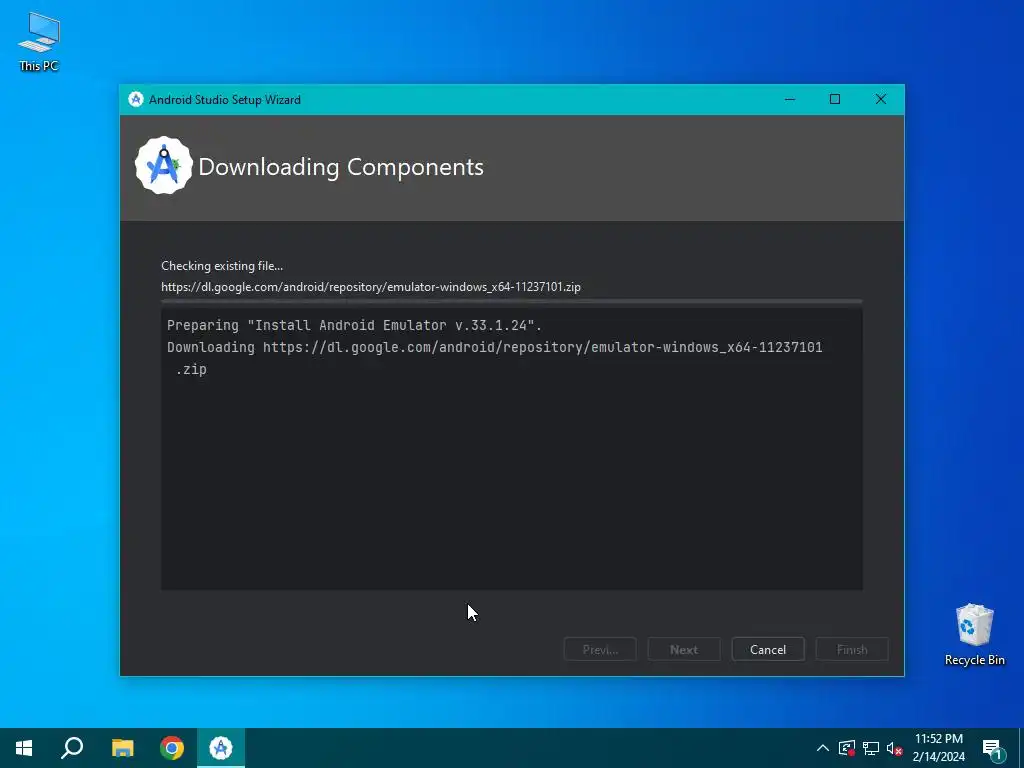Click 'Preparing Install Android Emulator' log line
Screen dimensions: 1024x768
point(354,325)
